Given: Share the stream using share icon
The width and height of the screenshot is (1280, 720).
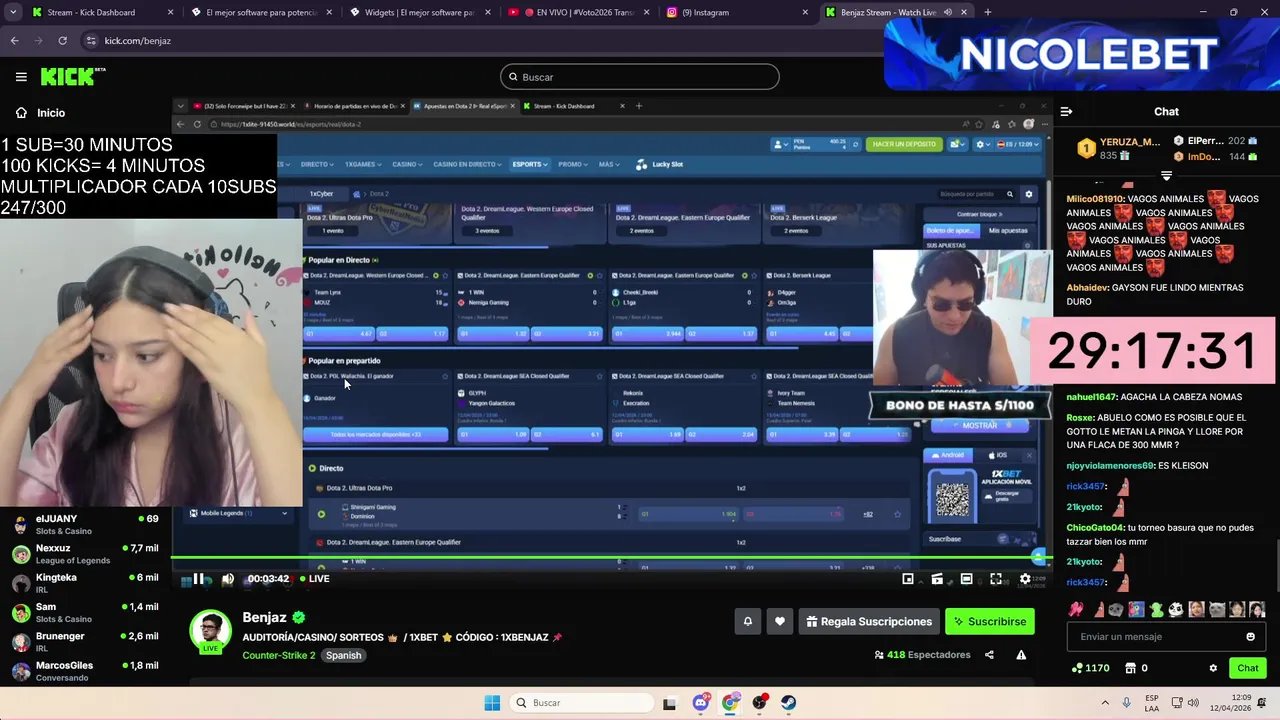Looking at the screenshot, I should coord(989,655).
